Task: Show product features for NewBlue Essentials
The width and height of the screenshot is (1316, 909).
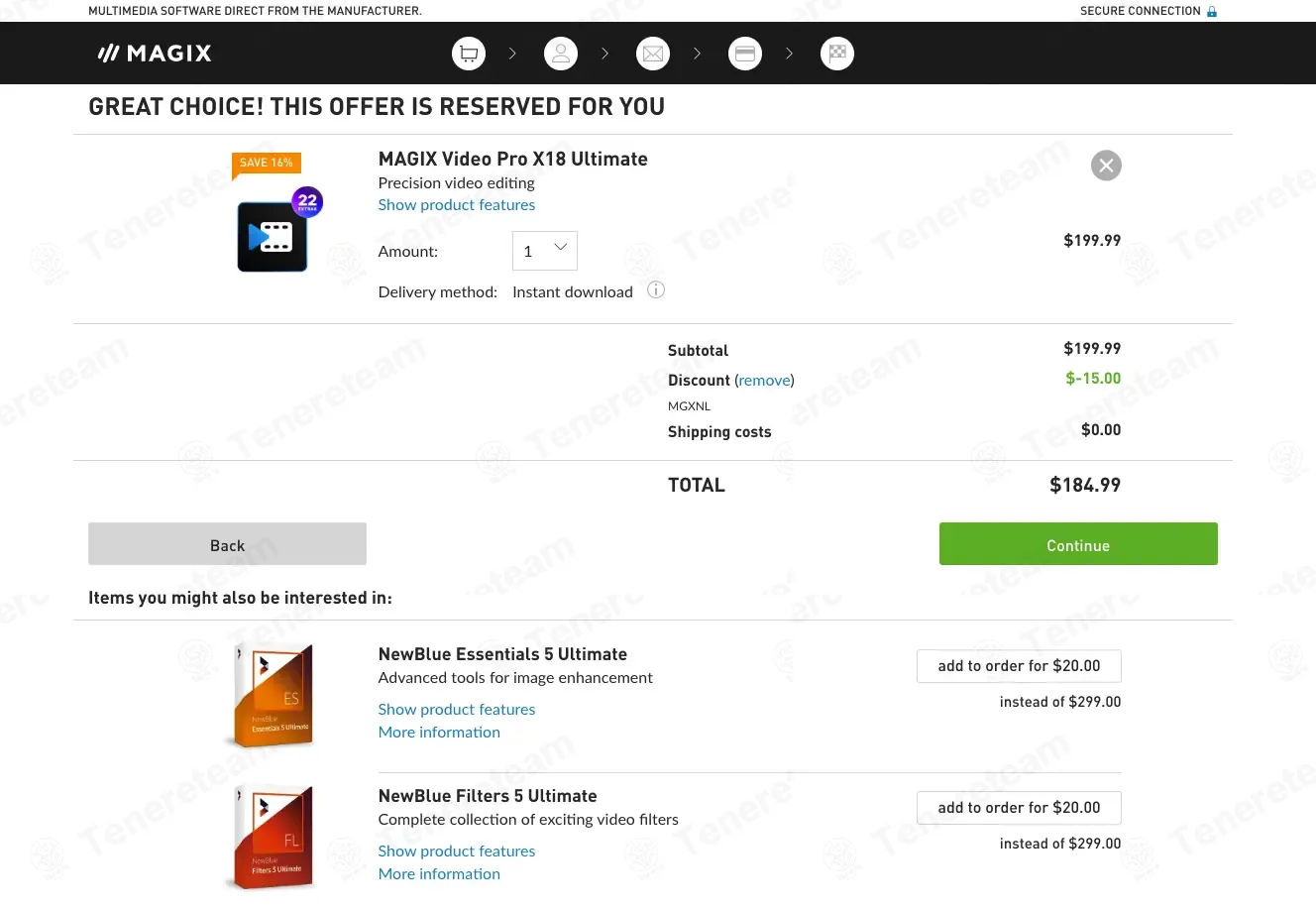Action: tap(457, 710)
